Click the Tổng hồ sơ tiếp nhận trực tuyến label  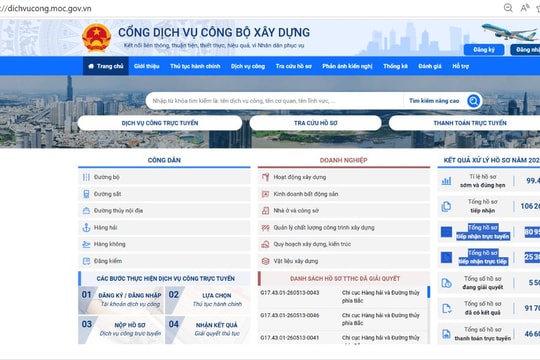point(483,232)
